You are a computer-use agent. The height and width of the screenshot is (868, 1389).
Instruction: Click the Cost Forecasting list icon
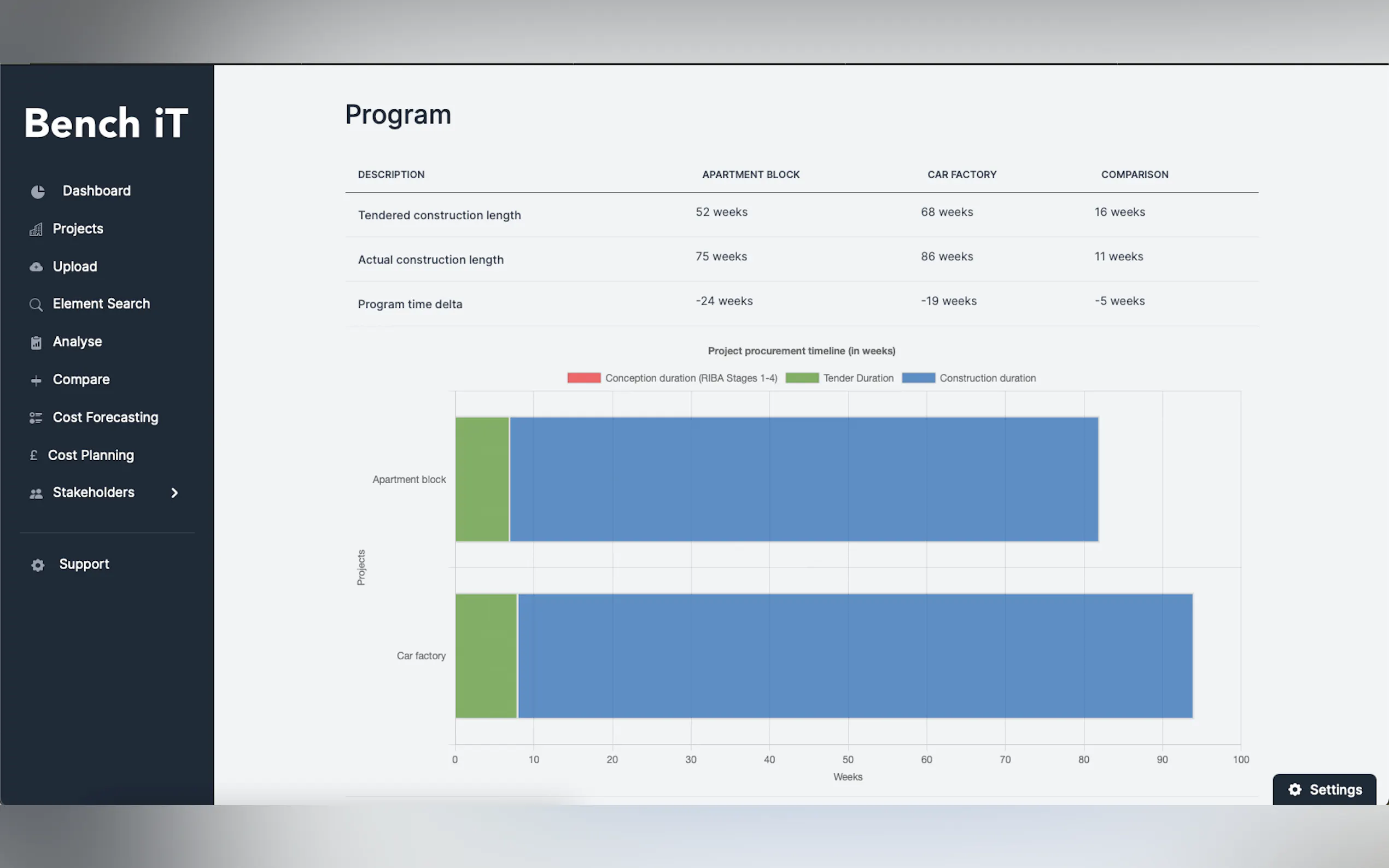pos(36,418)
